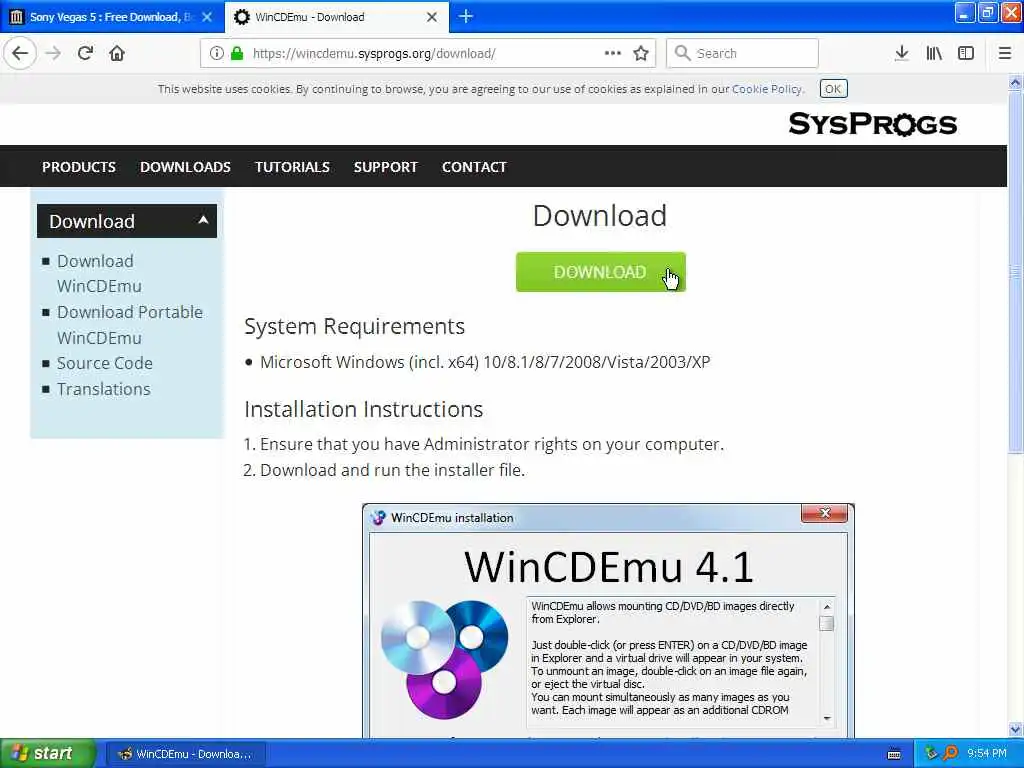The image size is (1024, 768).
Task: Bookmark this page with the star
Action: point(641,53)
